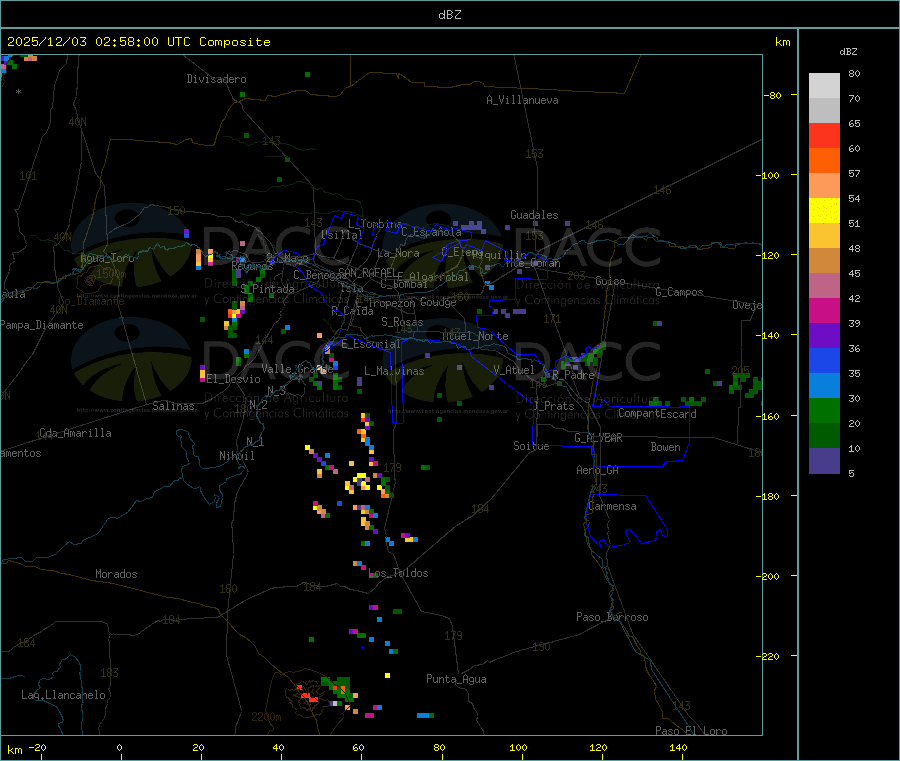The image size is (900, 761).
Task: Click the Los_Toldos label
Action: point(398,573)
